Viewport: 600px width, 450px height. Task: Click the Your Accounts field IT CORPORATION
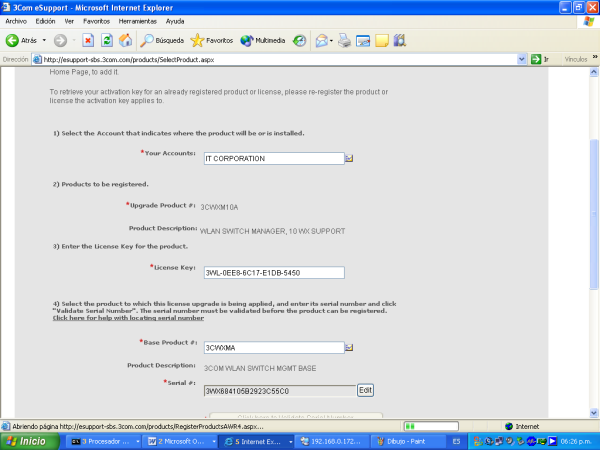coord(274,158)
